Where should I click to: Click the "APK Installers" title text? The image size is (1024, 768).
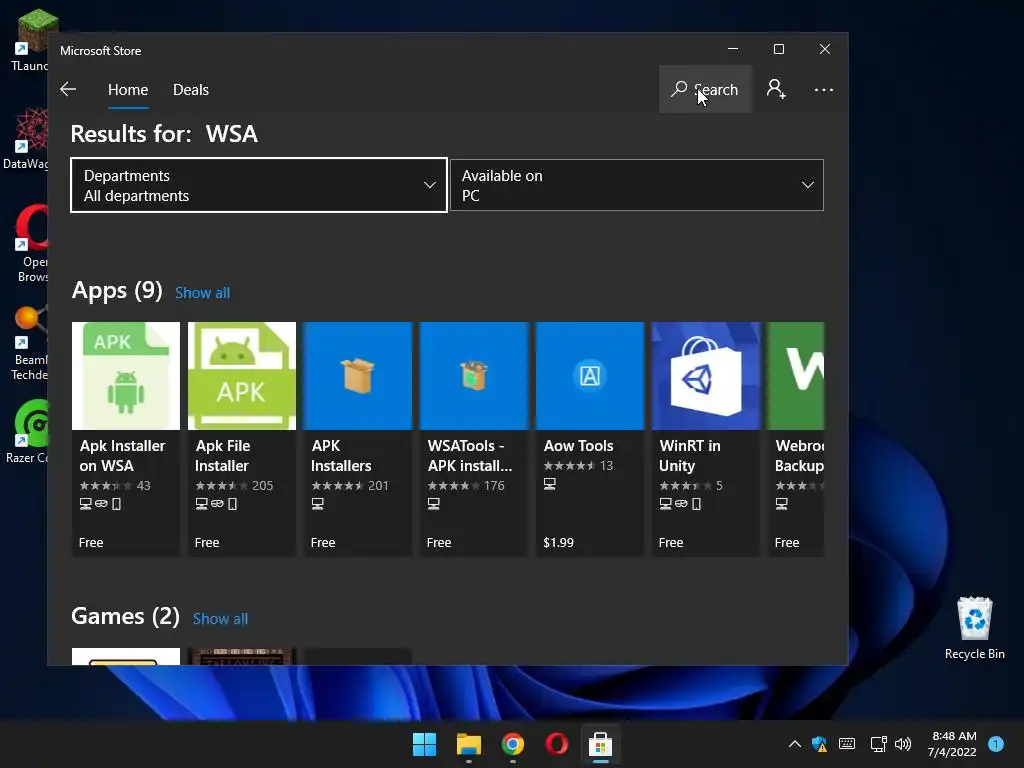341,456
